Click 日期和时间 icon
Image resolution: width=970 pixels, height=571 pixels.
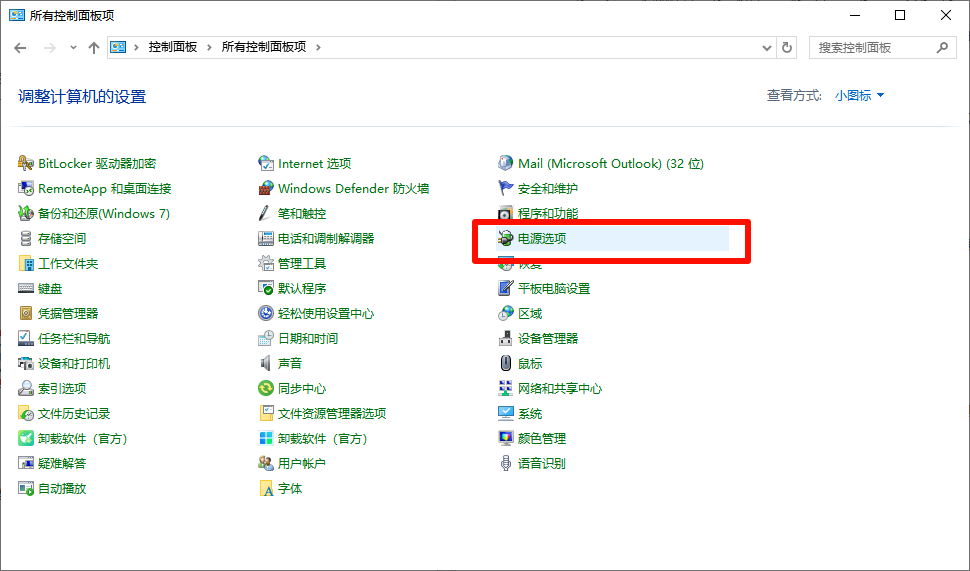click(265, 338)
